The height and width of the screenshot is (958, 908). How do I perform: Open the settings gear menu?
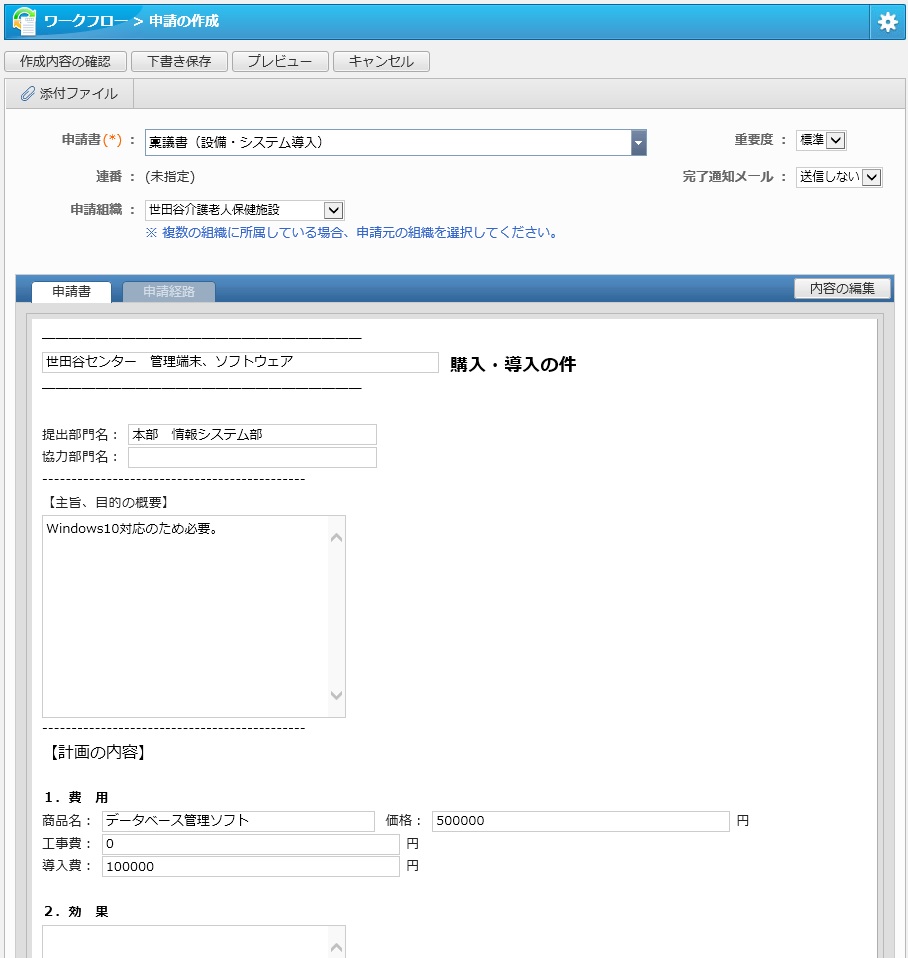887,22
